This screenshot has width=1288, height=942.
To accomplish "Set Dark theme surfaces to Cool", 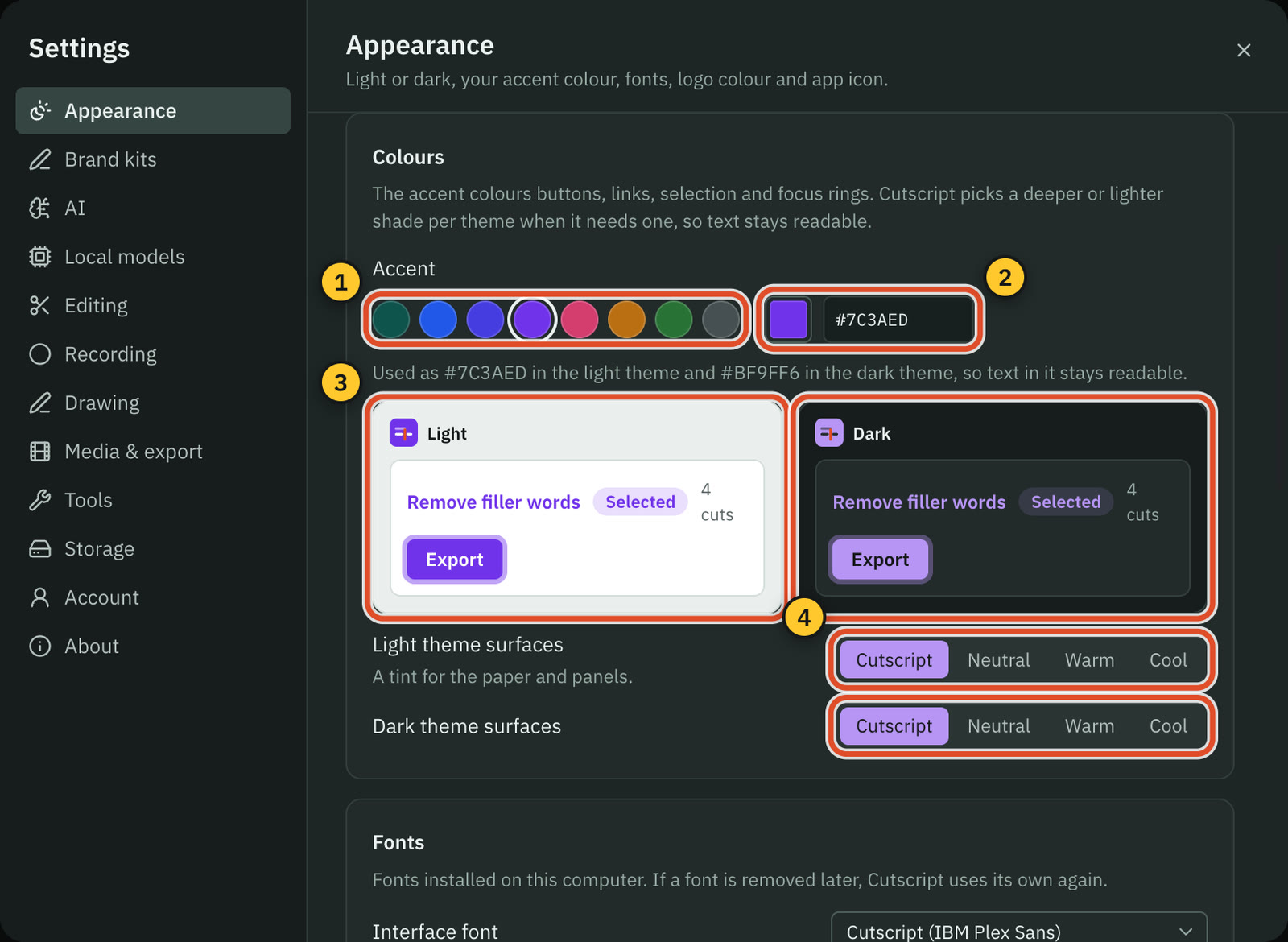I will coord(1168,726).
